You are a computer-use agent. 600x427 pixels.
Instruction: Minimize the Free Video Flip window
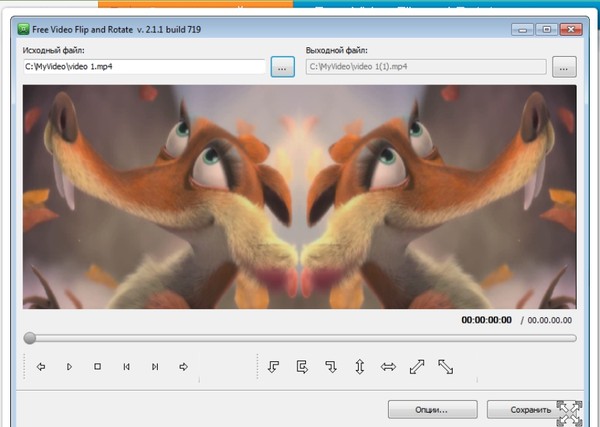coord(522,29)
